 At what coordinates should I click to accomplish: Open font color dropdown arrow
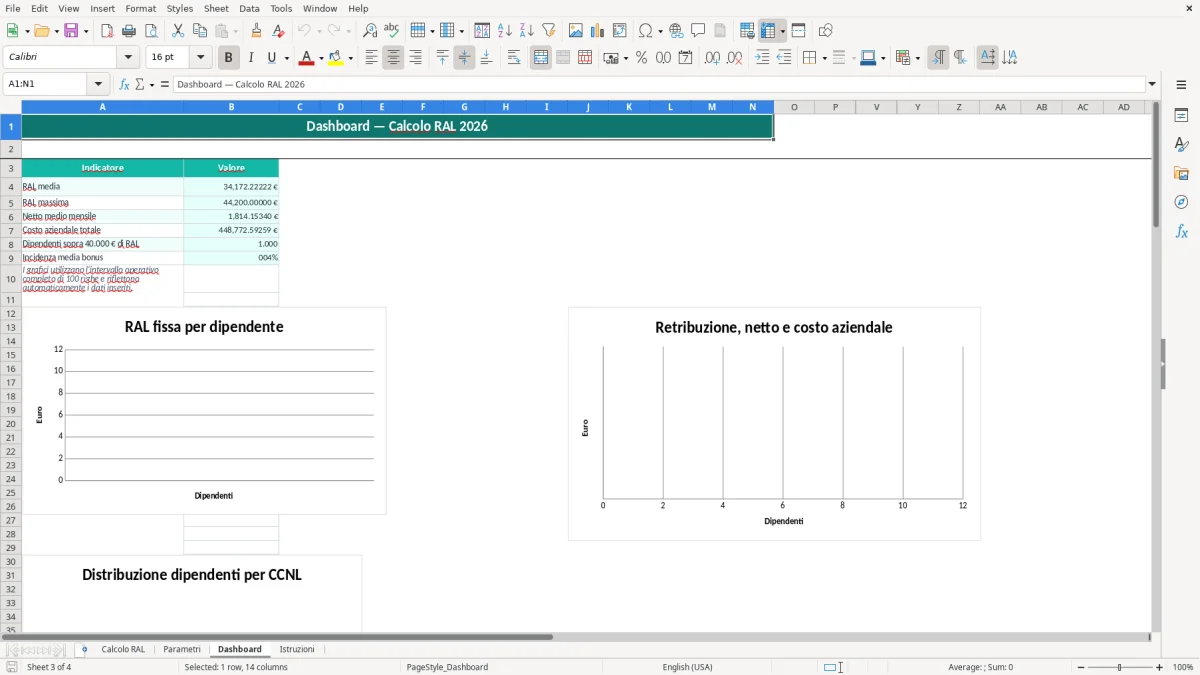(x=322, y=59)
